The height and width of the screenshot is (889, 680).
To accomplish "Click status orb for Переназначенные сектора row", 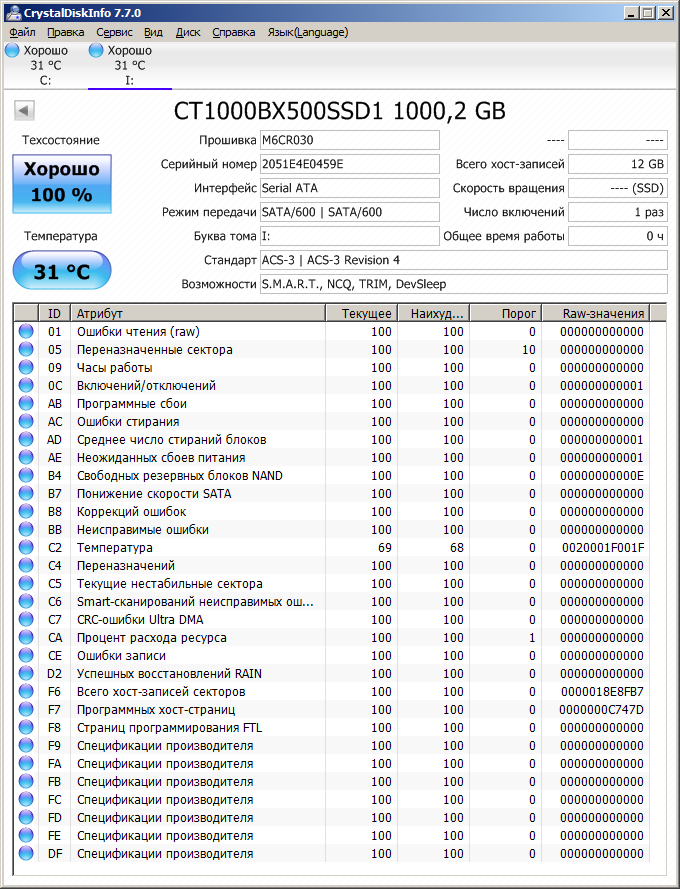I will point(26,350).
